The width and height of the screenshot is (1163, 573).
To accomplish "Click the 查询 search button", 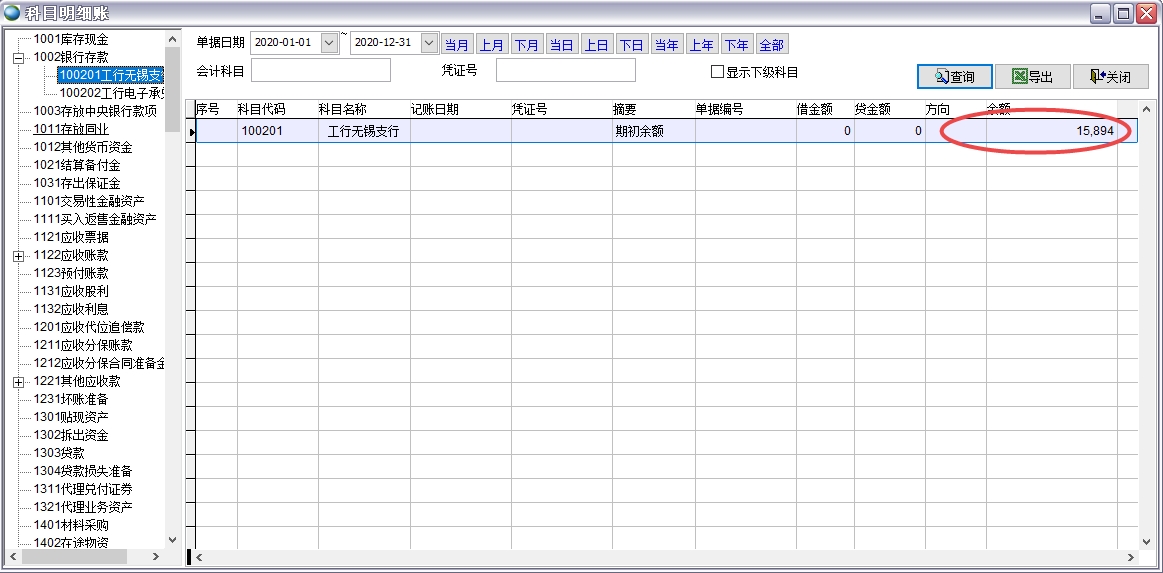I will pos(954,77).
